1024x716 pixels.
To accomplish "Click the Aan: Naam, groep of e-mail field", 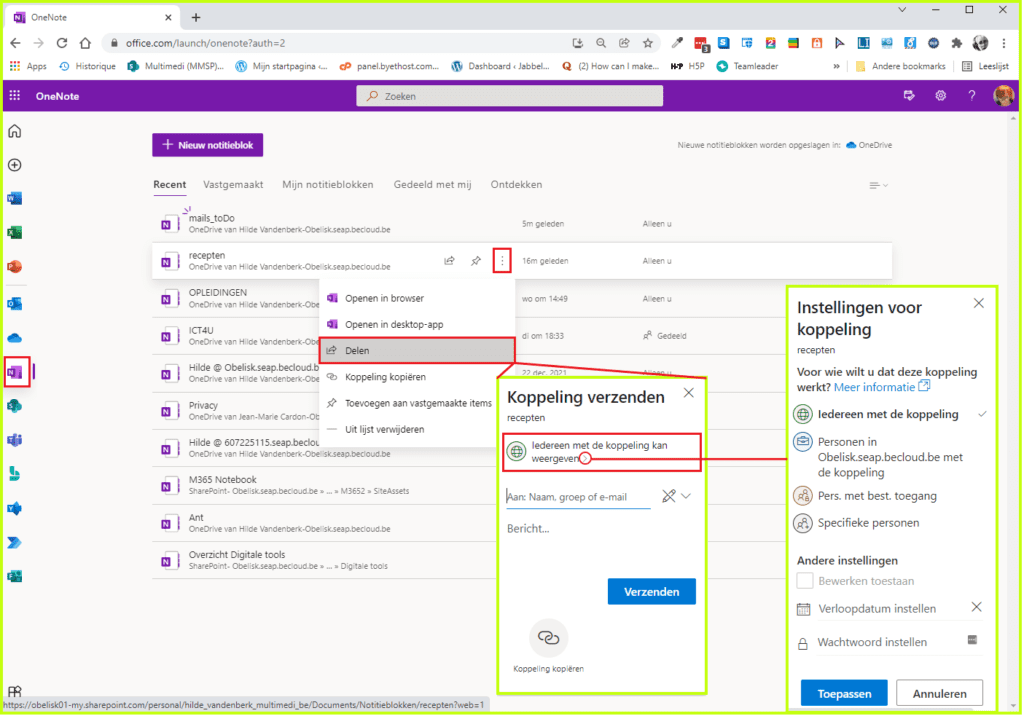I will 579,496.
